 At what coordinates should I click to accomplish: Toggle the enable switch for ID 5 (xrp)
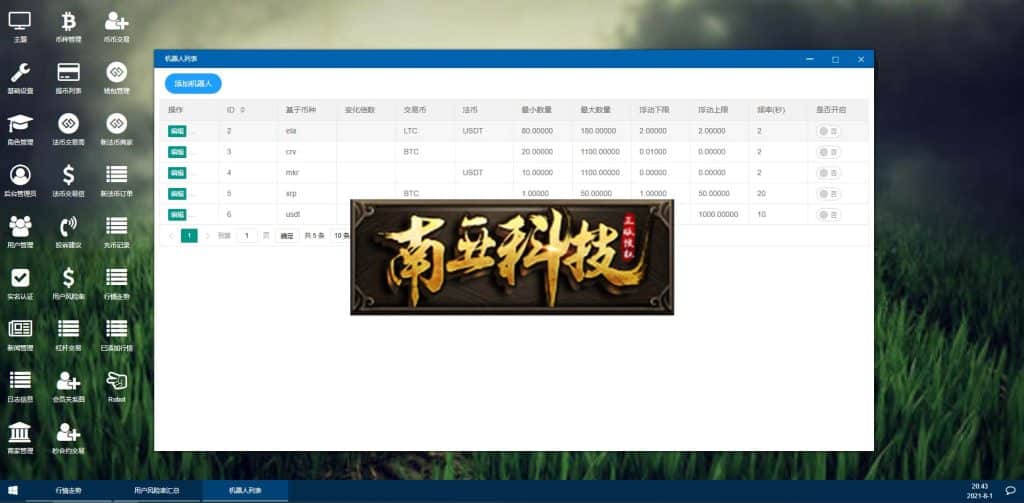(828, 194)
